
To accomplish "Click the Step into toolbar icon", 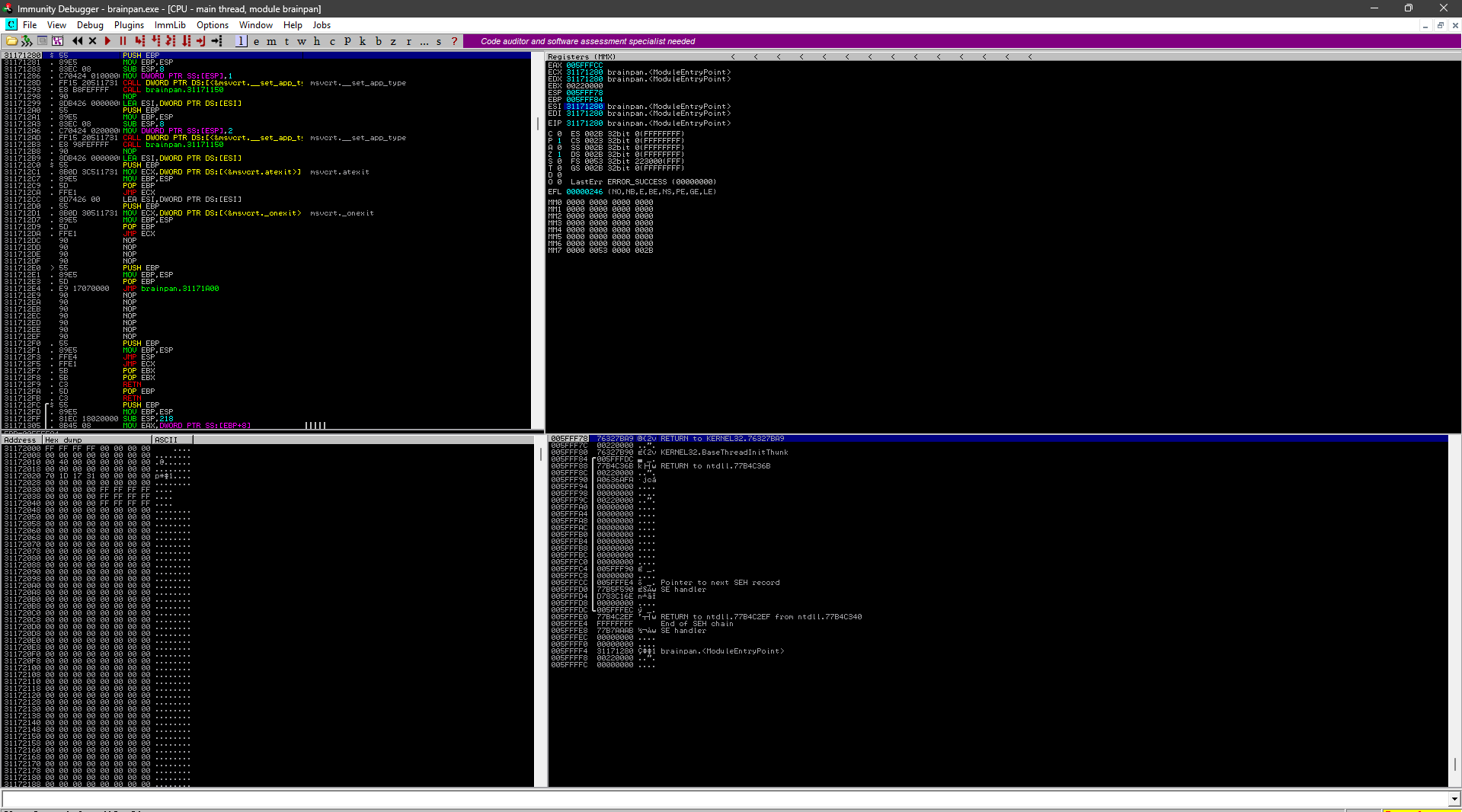I will click(139, 41).
